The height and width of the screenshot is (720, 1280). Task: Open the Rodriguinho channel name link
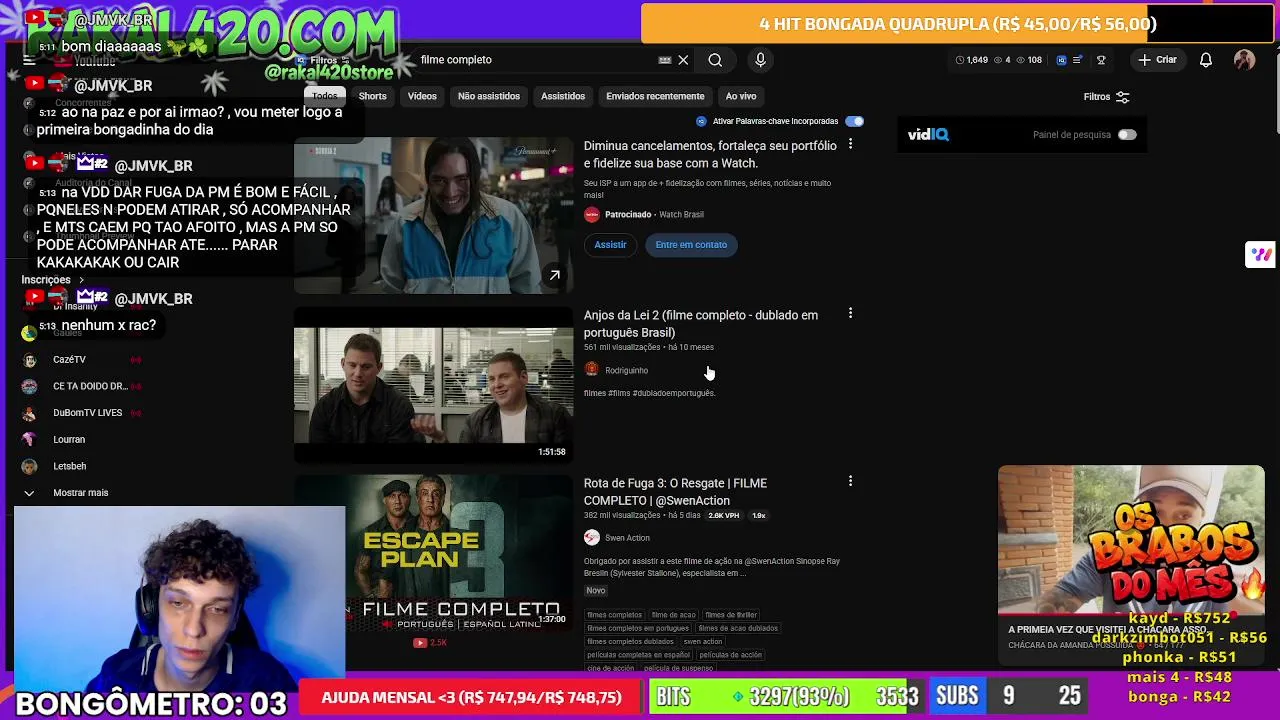626,370
